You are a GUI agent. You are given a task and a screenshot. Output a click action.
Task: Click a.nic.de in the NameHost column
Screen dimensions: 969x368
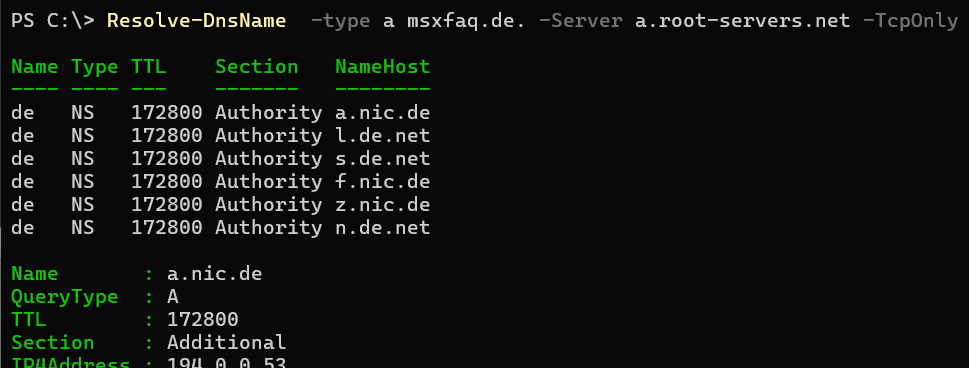tap(383, 113)
